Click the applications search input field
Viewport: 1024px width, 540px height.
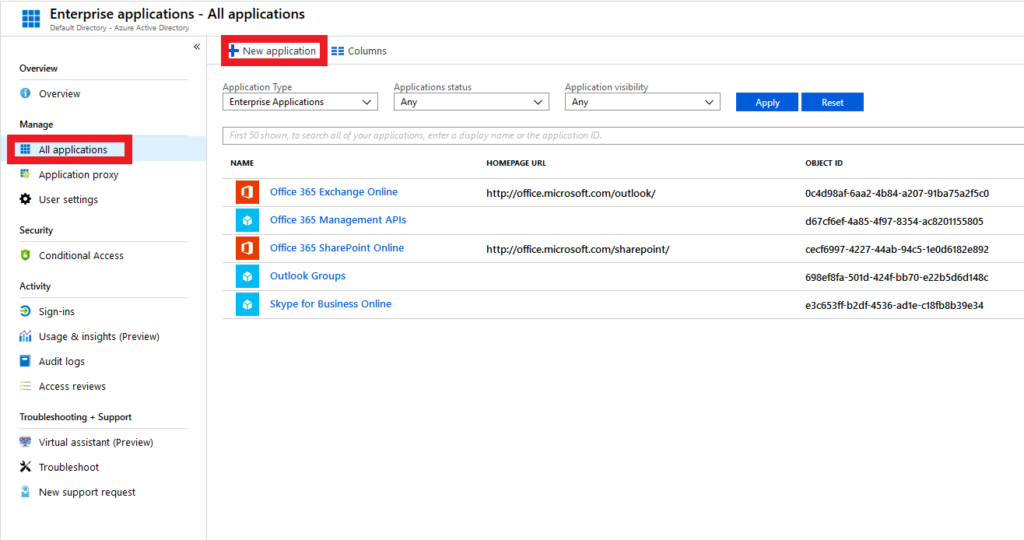click(623, 136)
